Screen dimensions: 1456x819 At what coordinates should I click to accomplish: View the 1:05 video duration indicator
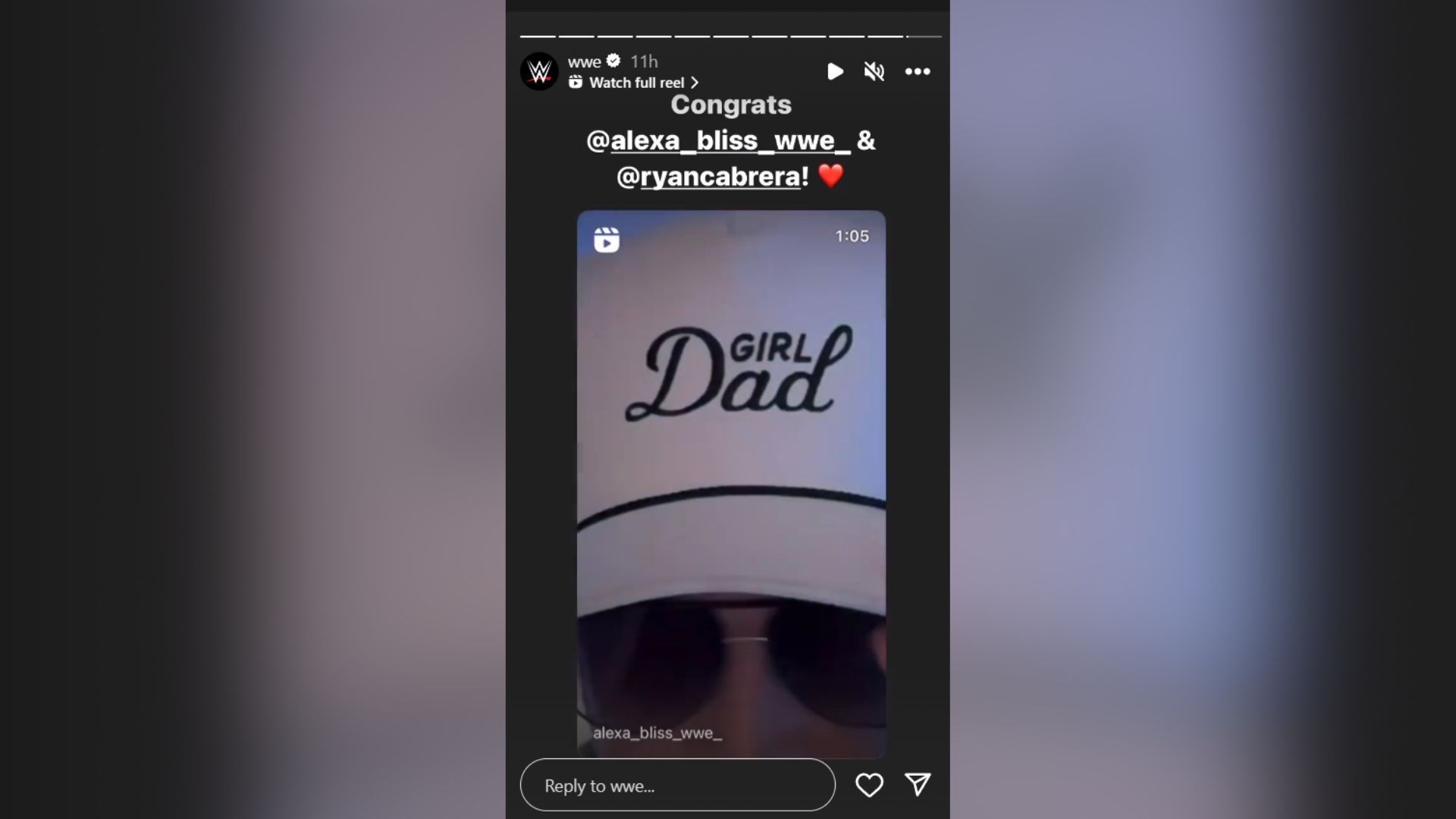point(852,236)
